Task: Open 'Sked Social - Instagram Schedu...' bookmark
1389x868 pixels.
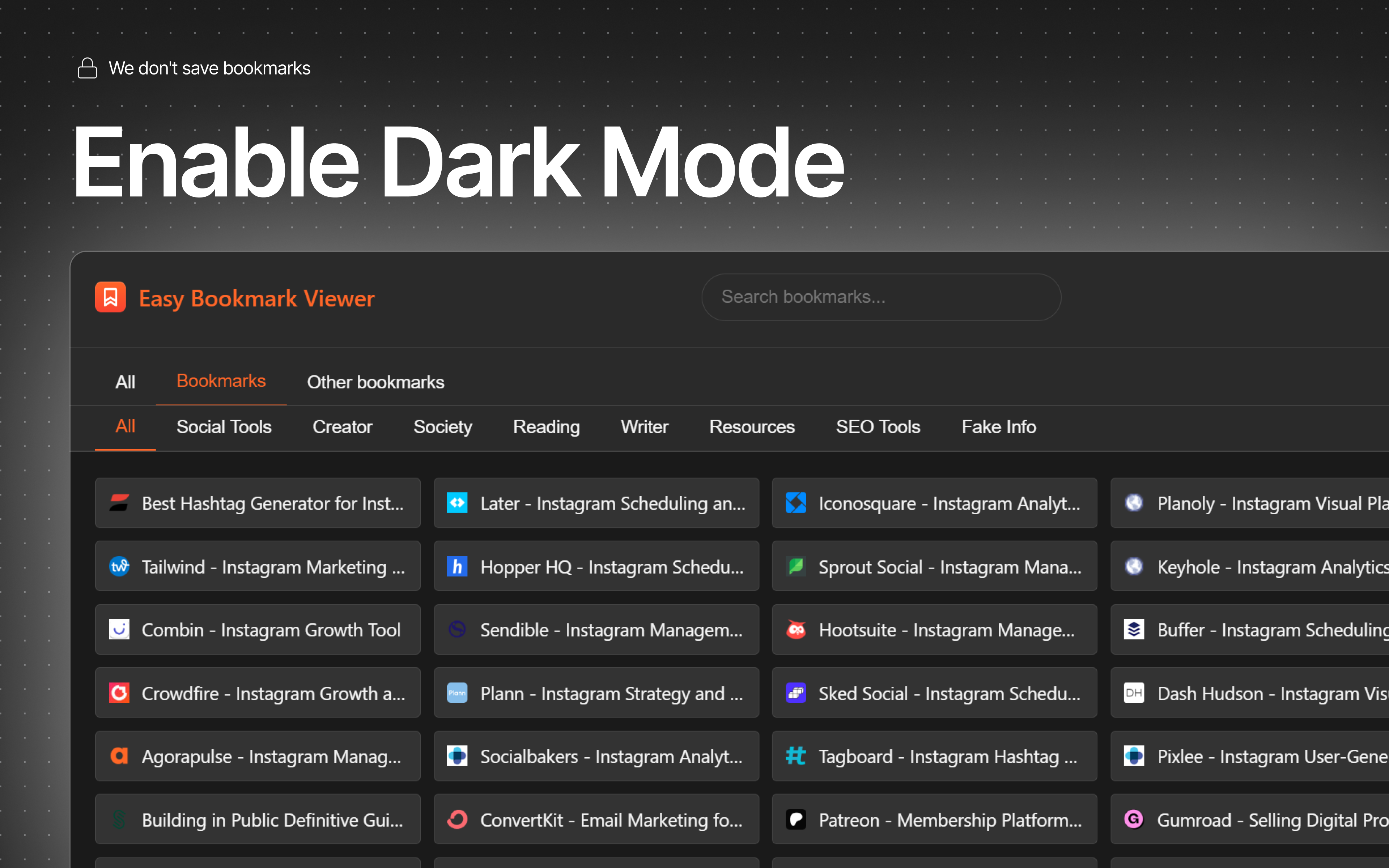Action: [x=934, y=693]
